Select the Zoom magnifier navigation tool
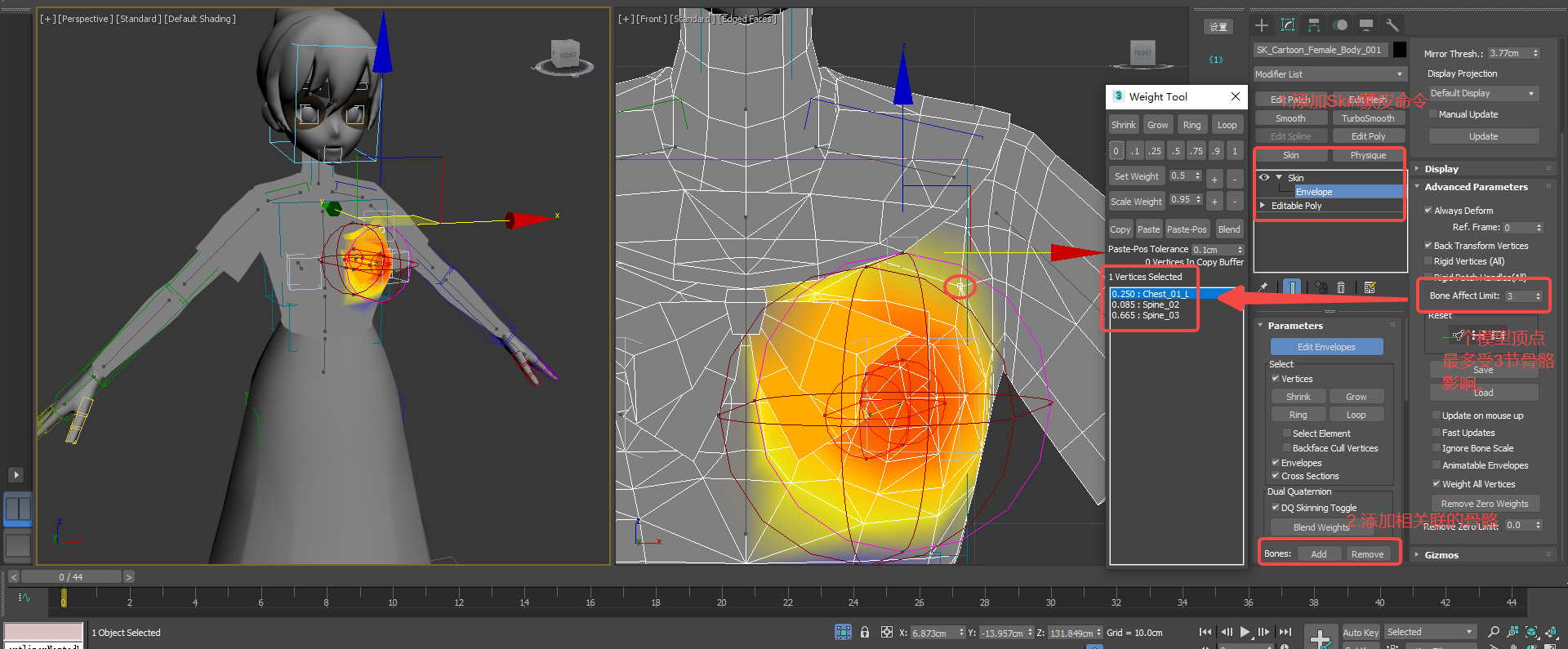This screenshot has width=1568, height=649. click(x=1494, y=632)
